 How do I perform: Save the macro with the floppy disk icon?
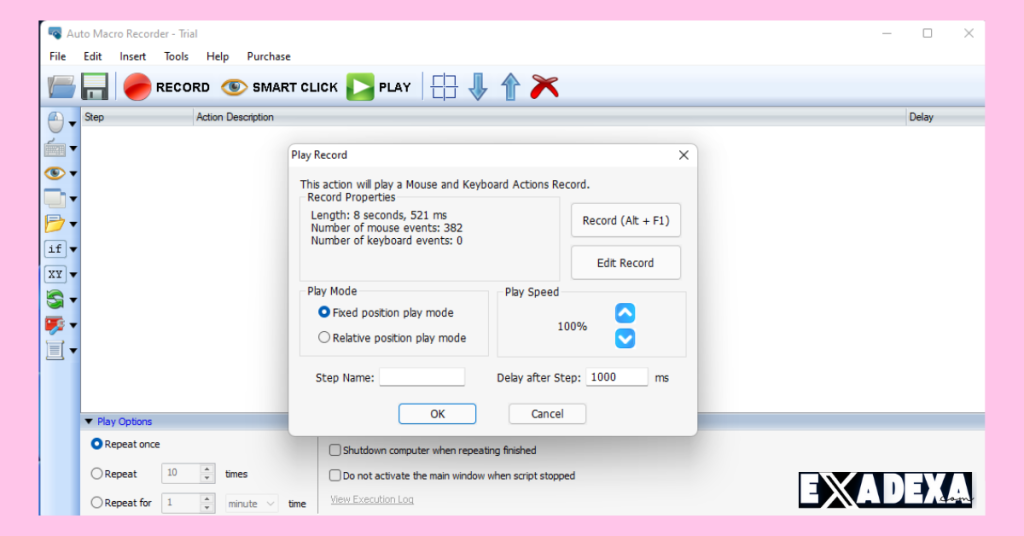[95, 87]
